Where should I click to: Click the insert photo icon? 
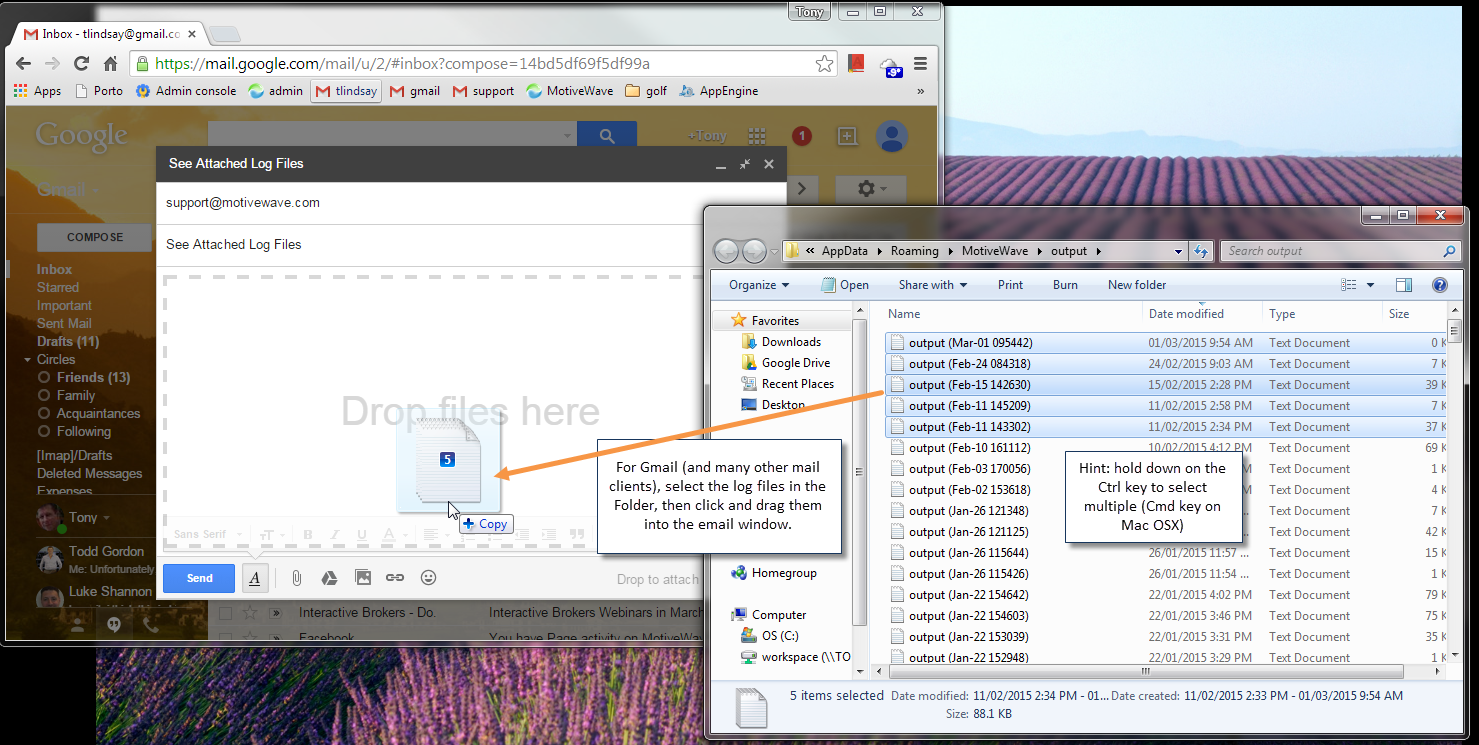click(x=362, y=578)
